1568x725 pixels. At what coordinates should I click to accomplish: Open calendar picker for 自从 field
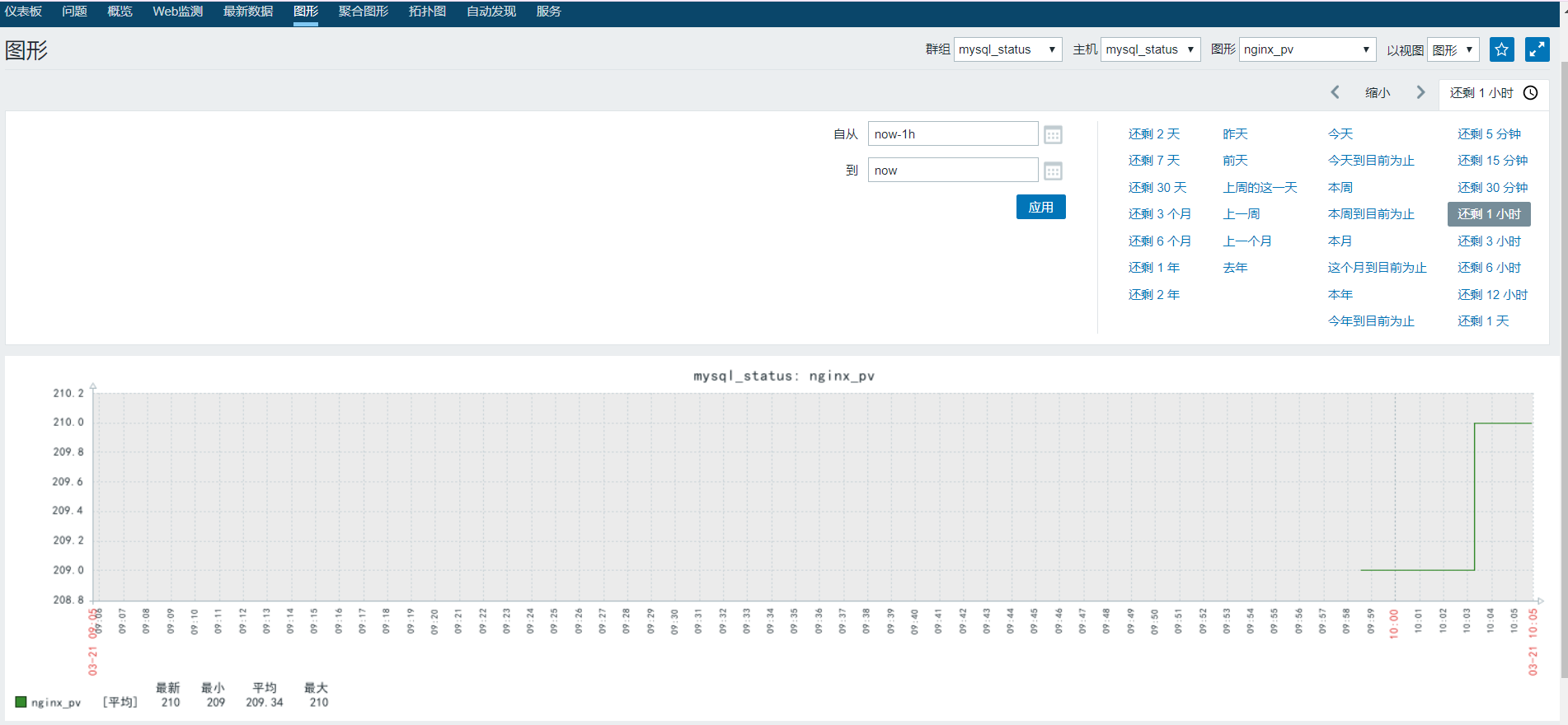1053,134
